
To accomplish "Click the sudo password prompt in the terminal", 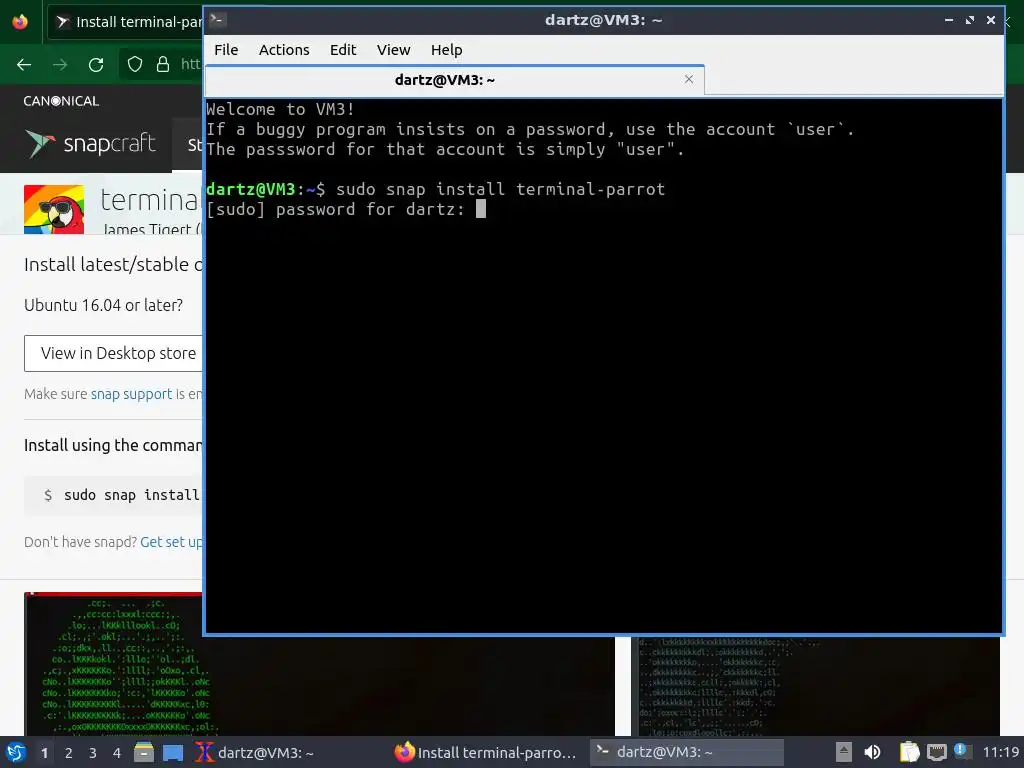I will (345, 209).
